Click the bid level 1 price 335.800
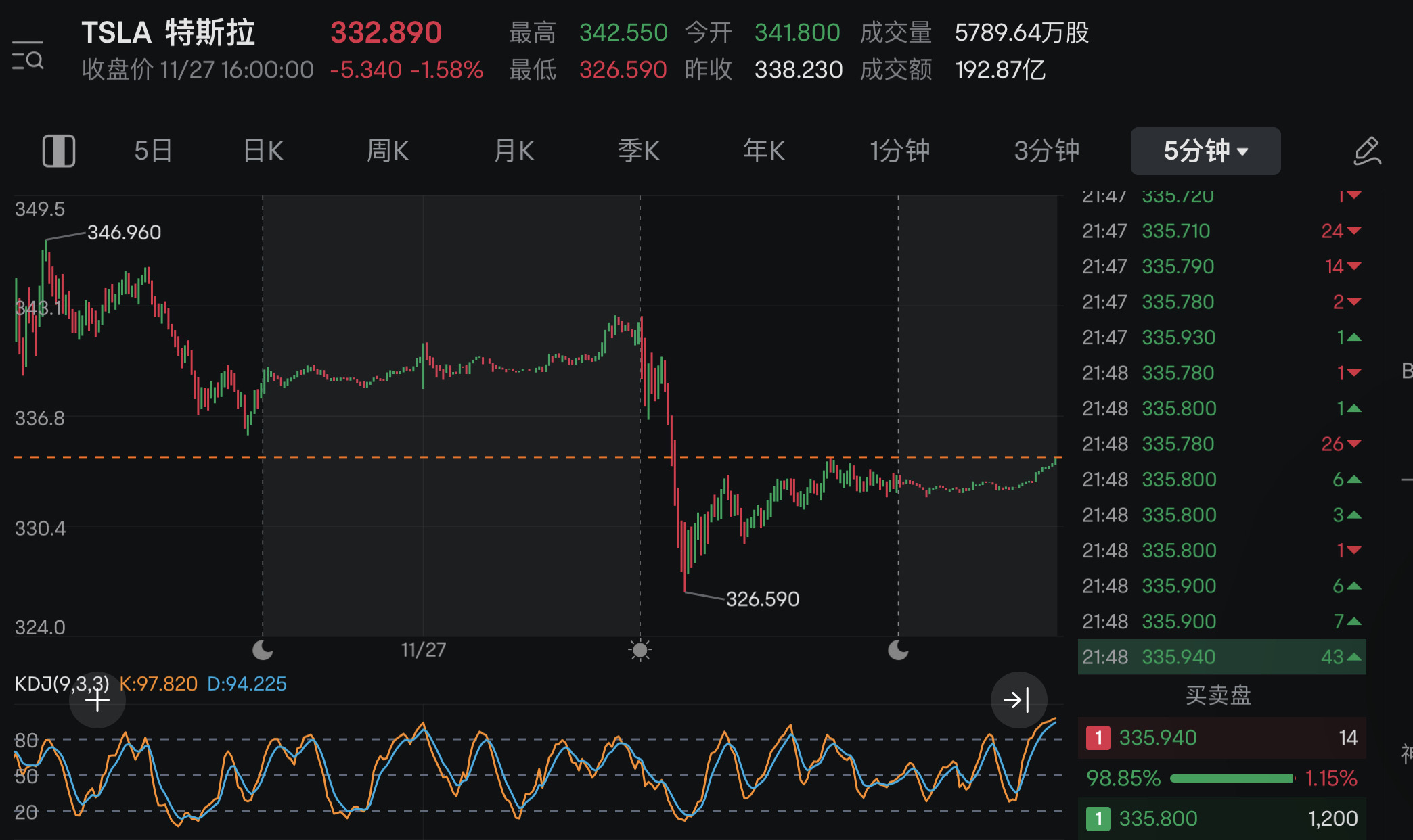1413x840 pixels. pyautogui.click(x=1158, y=819)
